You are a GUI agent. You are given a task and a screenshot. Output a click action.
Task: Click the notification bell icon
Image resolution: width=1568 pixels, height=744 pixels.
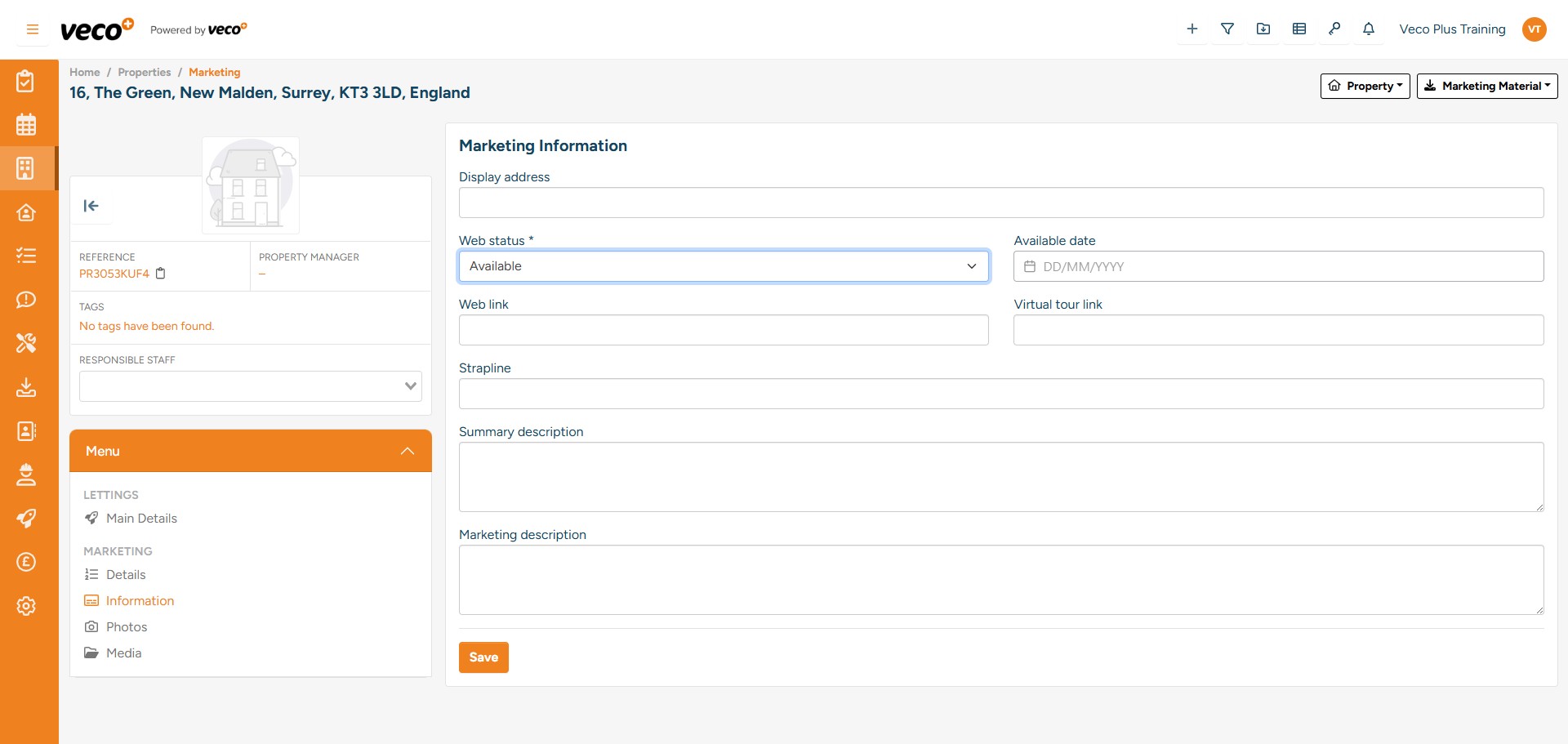coord(1368,29)
